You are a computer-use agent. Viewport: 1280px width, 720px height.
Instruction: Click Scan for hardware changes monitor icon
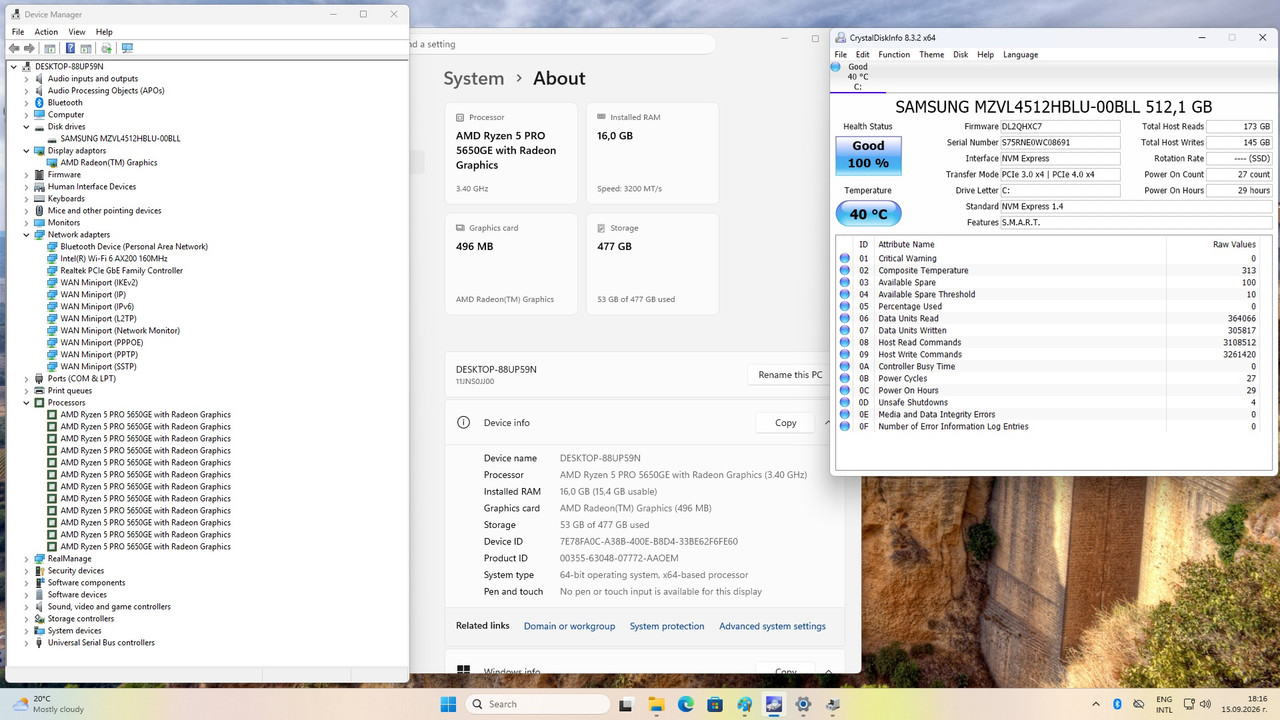tap(127, 48)
